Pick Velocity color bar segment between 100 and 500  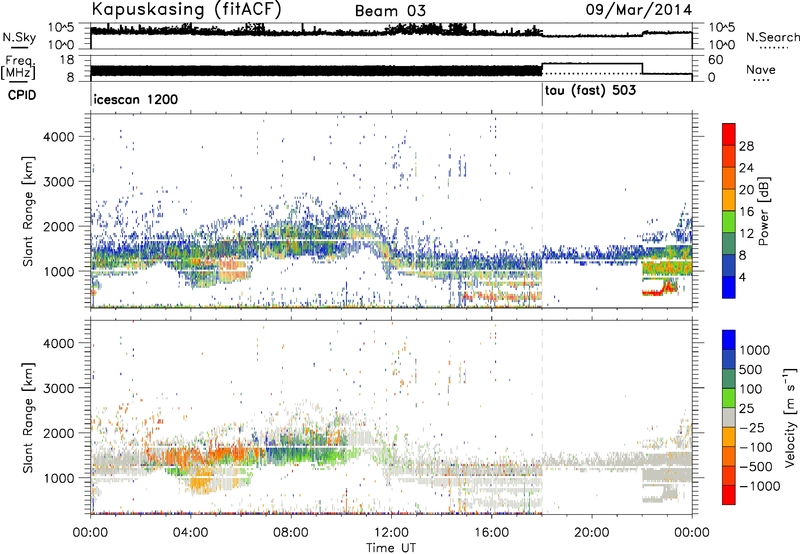729,379
